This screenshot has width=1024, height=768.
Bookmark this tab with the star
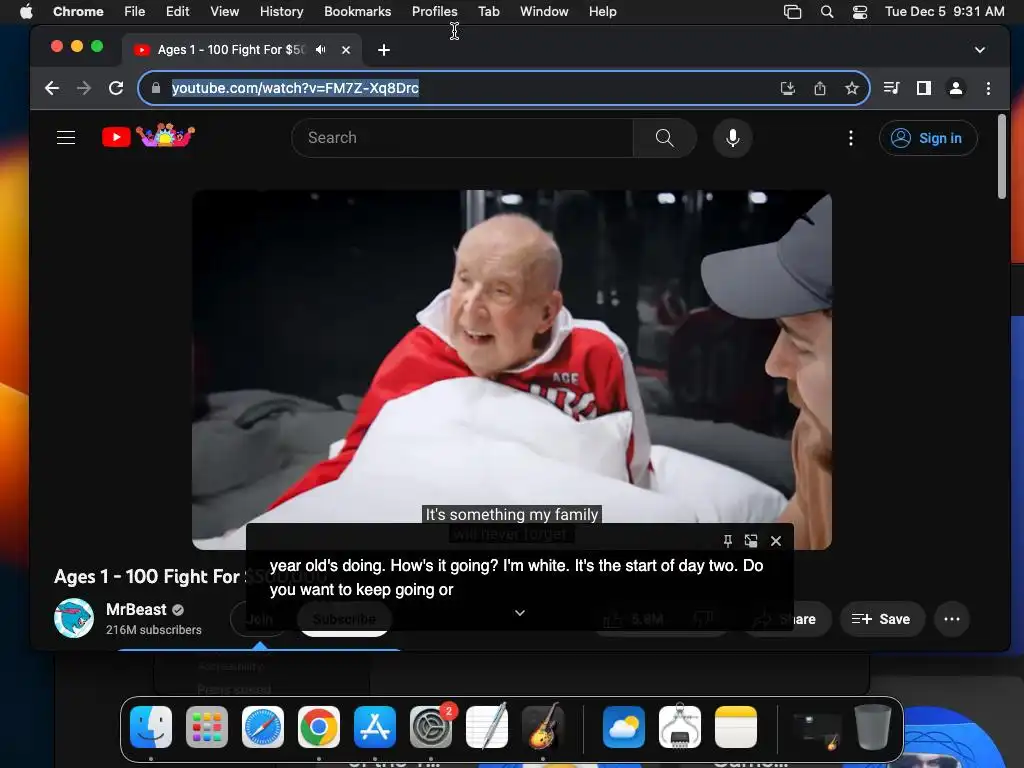tap(852, 88)
